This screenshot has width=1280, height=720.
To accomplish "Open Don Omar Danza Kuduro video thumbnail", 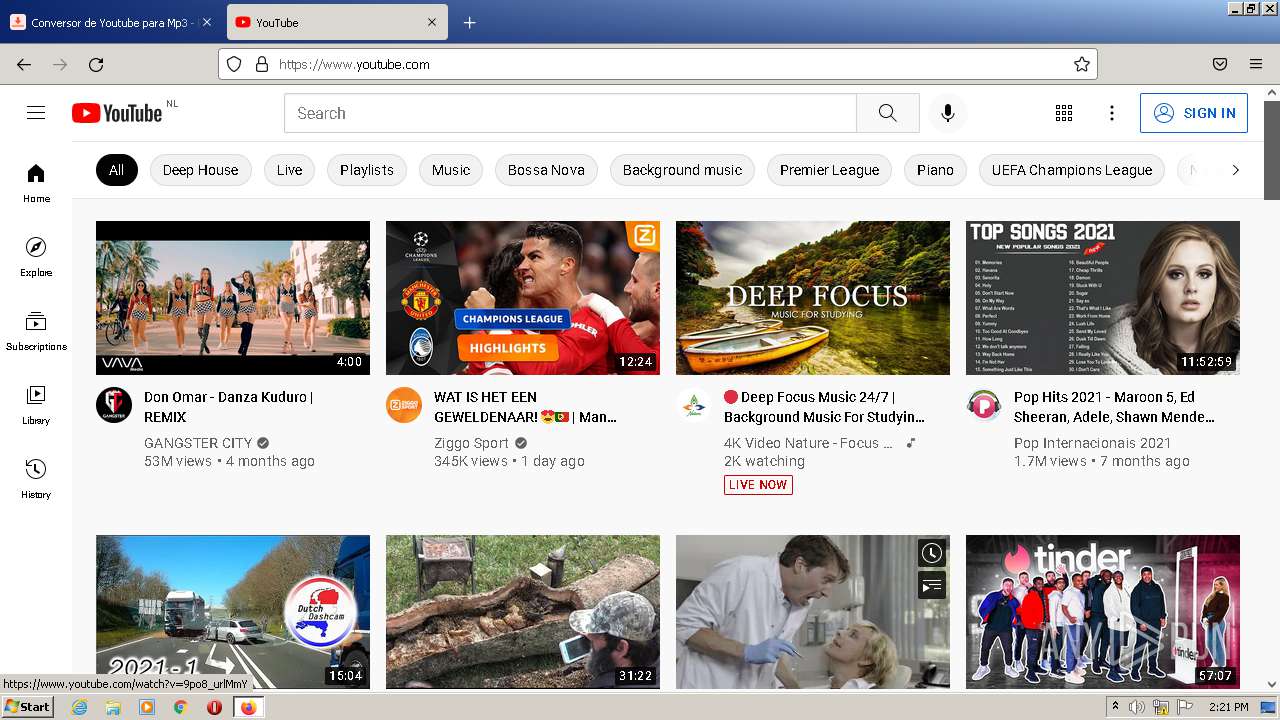I will pos(233,298).
